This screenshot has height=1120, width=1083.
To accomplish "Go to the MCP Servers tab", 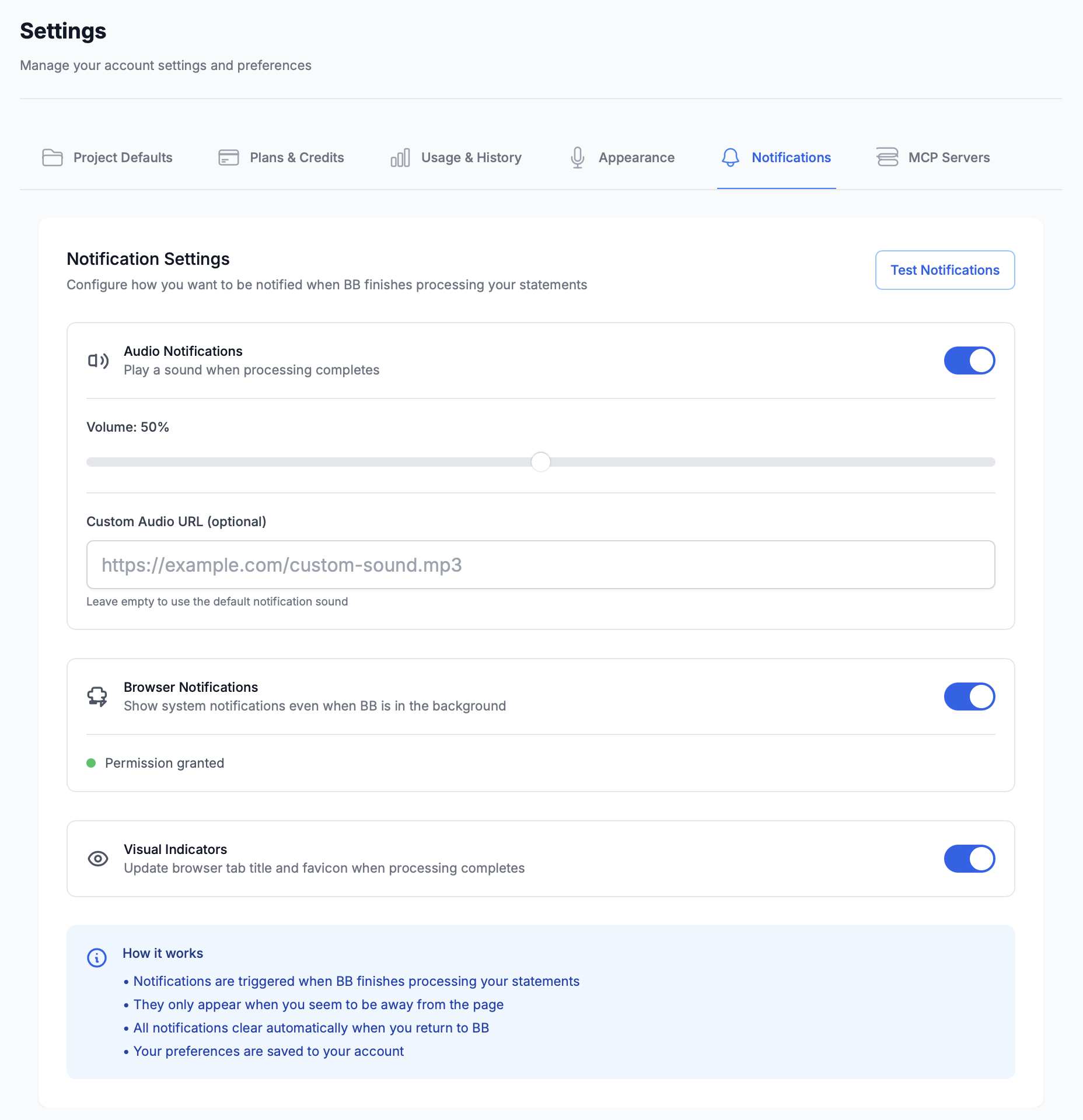I will tap(949, 157).
